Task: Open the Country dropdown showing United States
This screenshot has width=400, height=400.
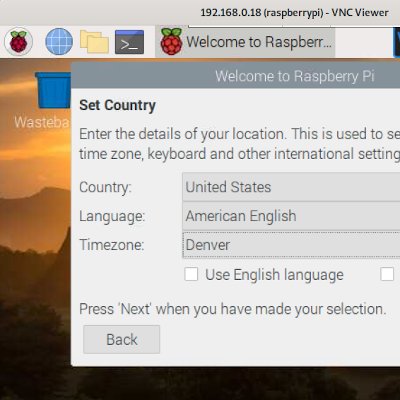Action: click(x=291, y=187)
